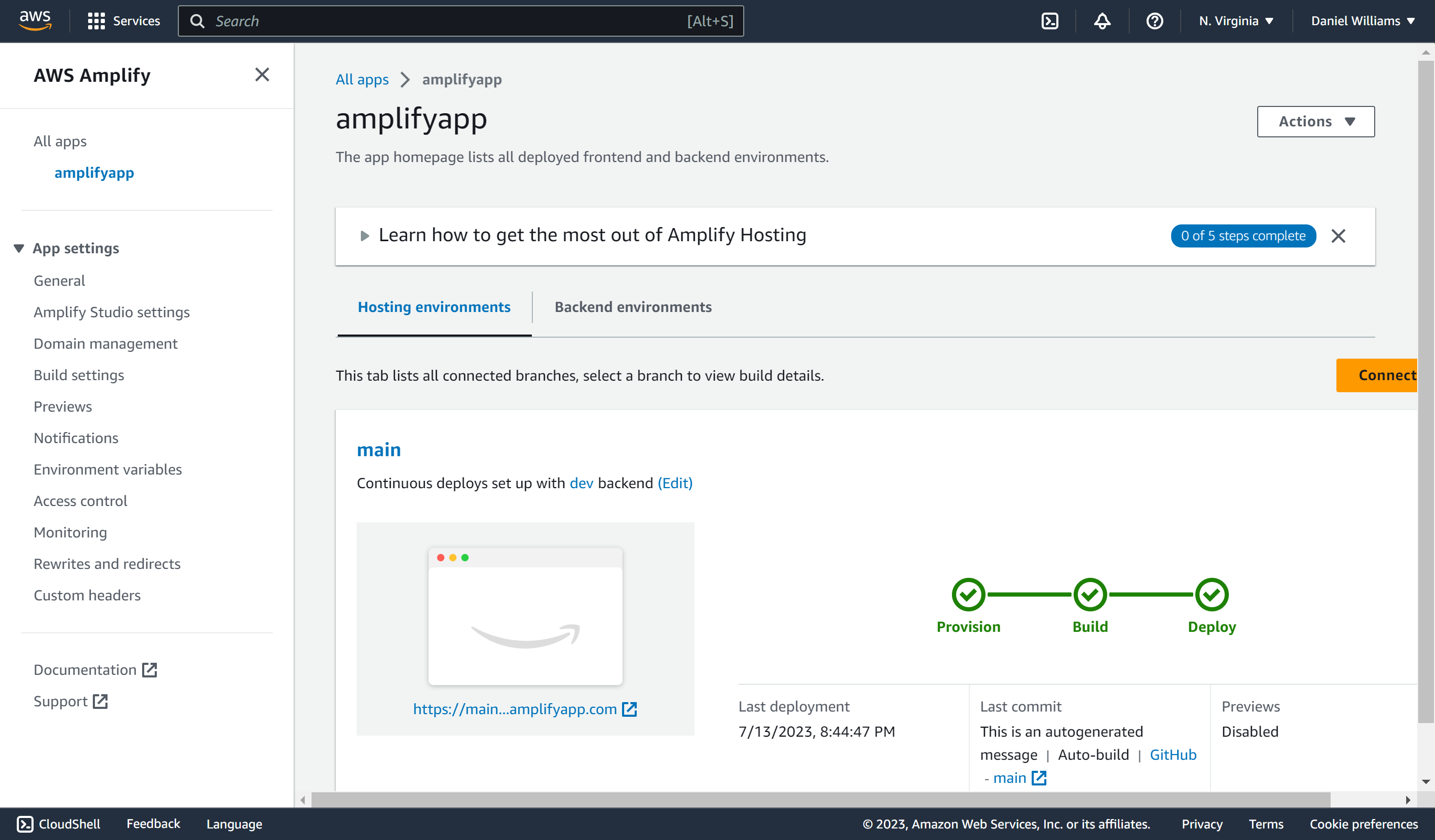Click the orange Connect button
This screenshot has height=840, width=1435.
(1376, 375)
